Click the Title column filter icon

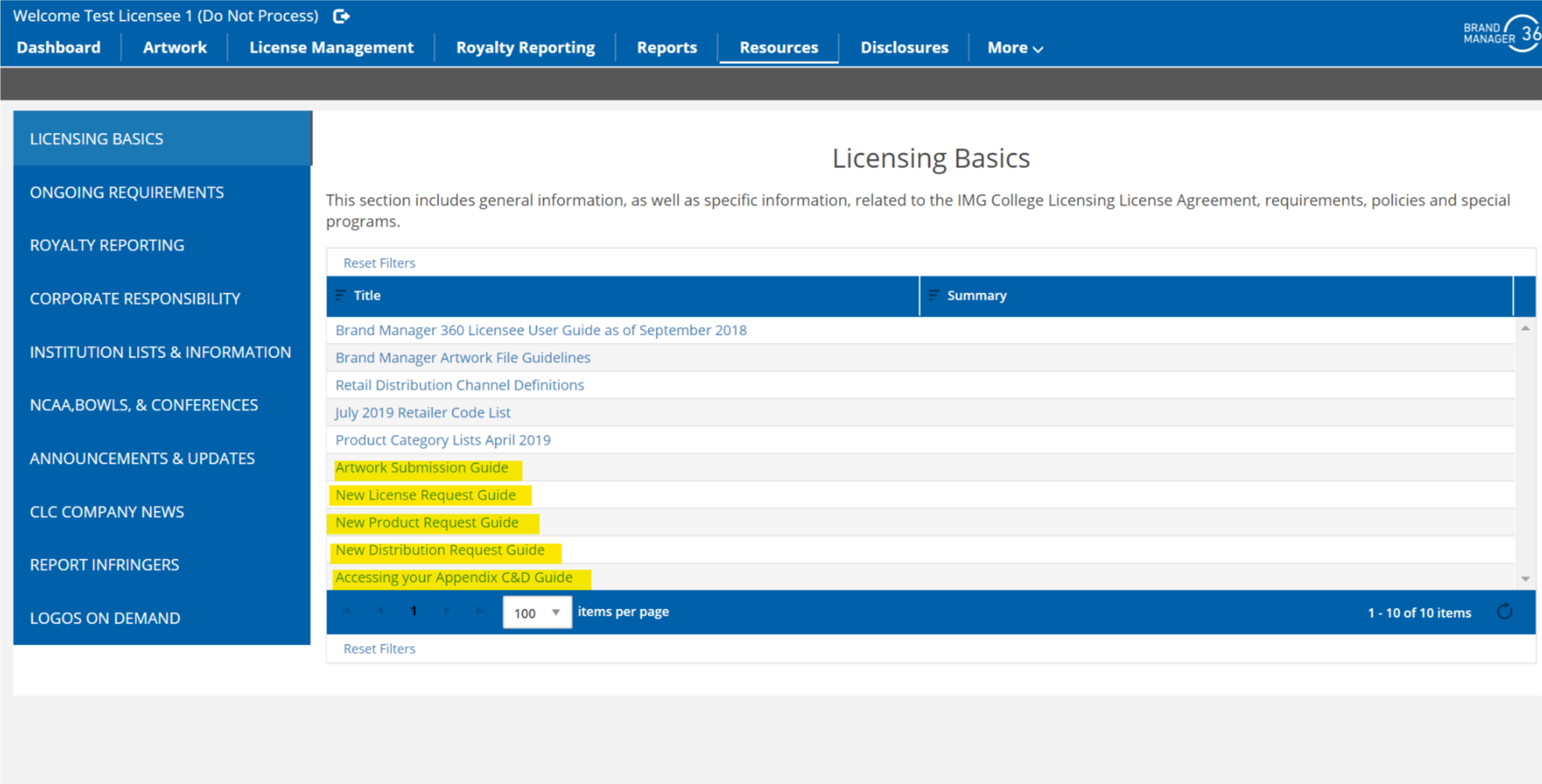click(x=340, y=295)
